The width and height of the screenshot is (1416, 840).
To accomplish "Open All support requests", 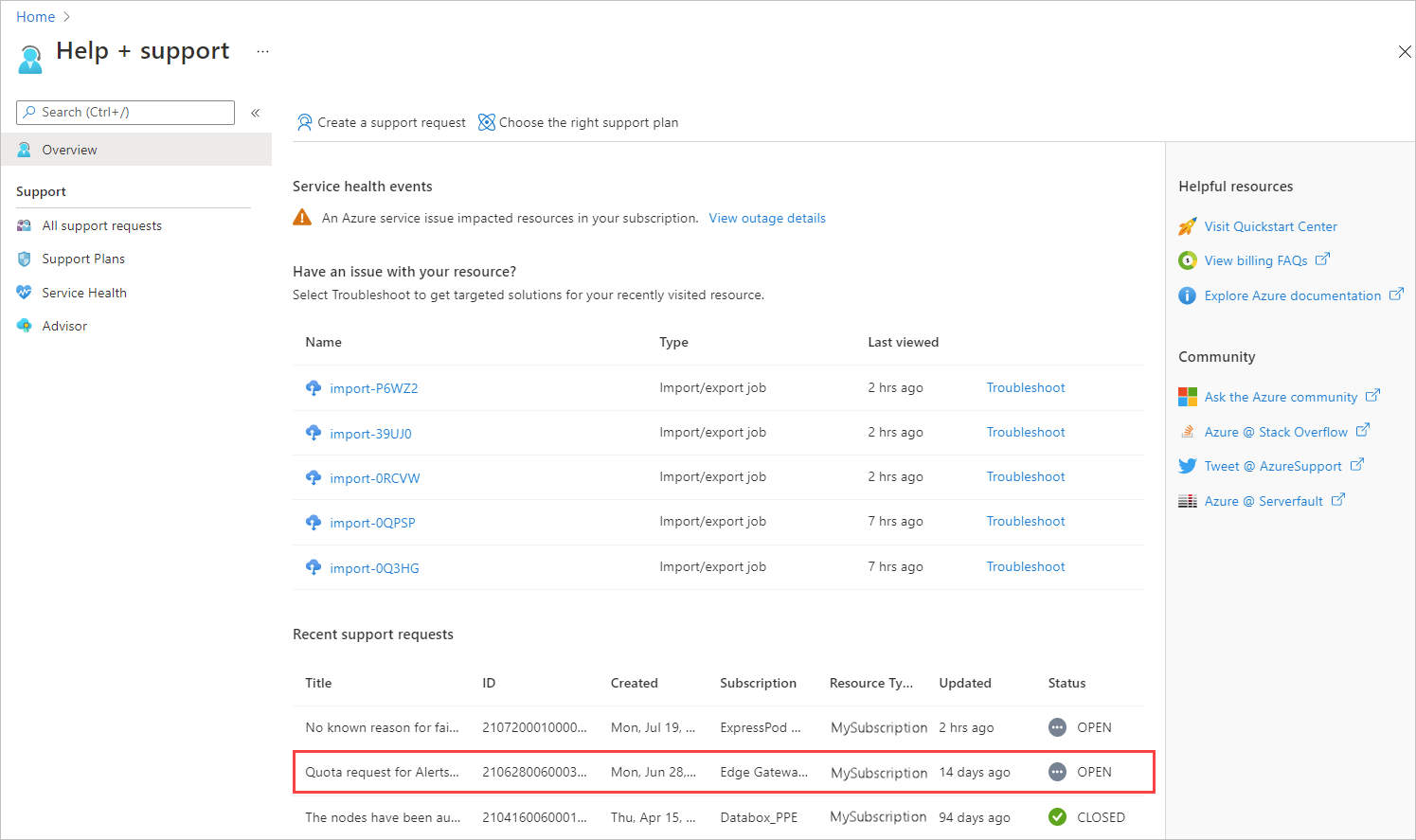I will (100, 225).
